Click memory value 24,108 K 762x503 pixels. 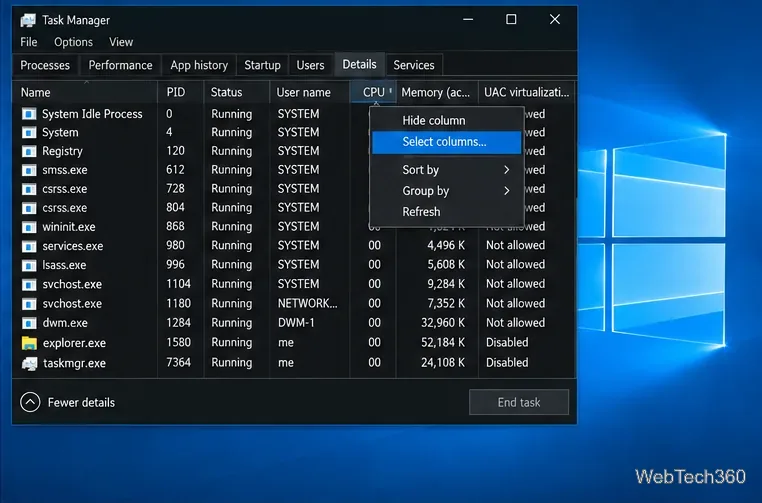pyautogui.click(x=443, y=363)
